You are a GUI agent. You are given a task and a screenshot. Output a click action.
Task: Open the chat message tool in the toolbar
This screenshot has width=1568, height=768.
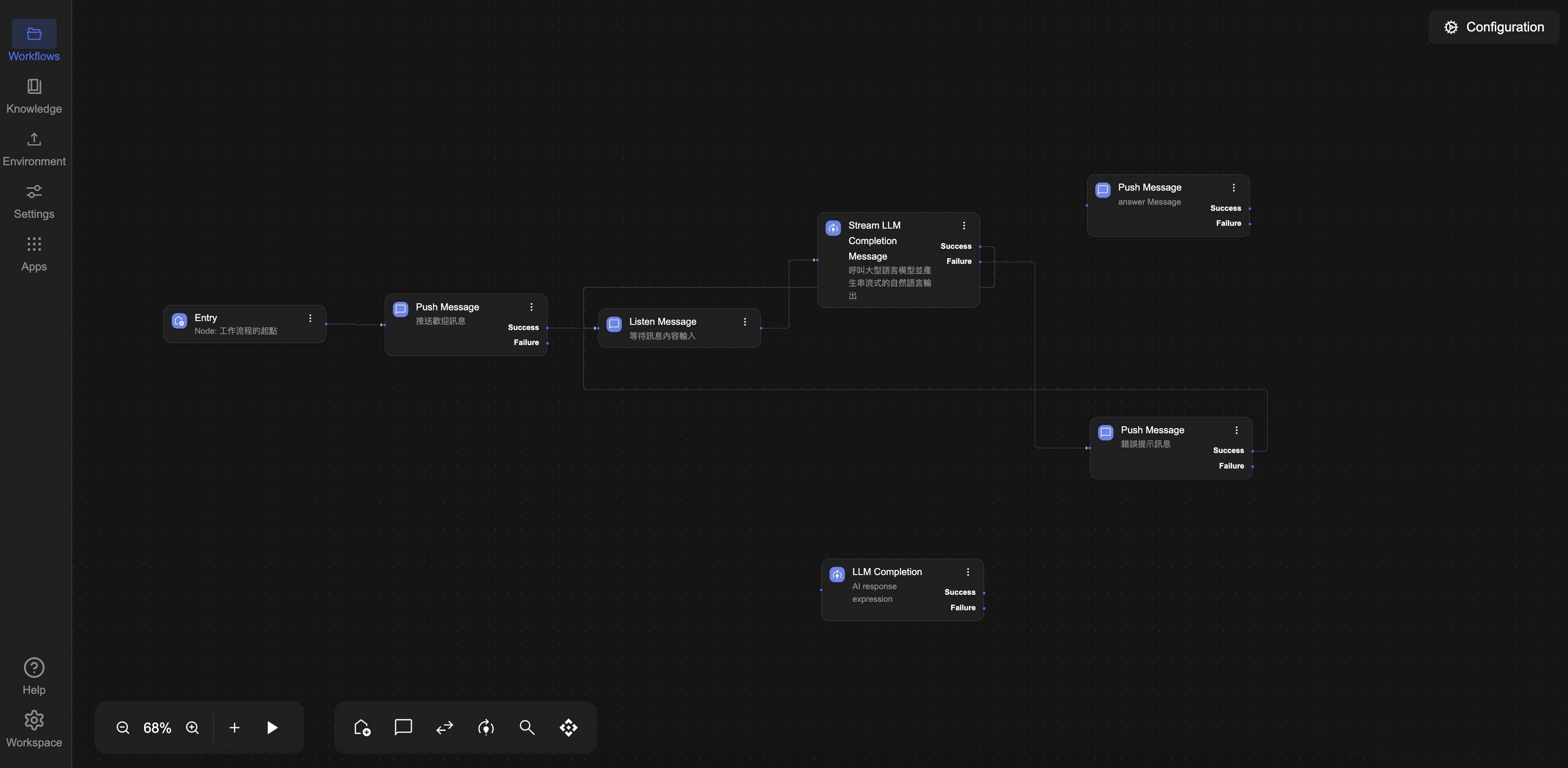(x=403, y=727)
